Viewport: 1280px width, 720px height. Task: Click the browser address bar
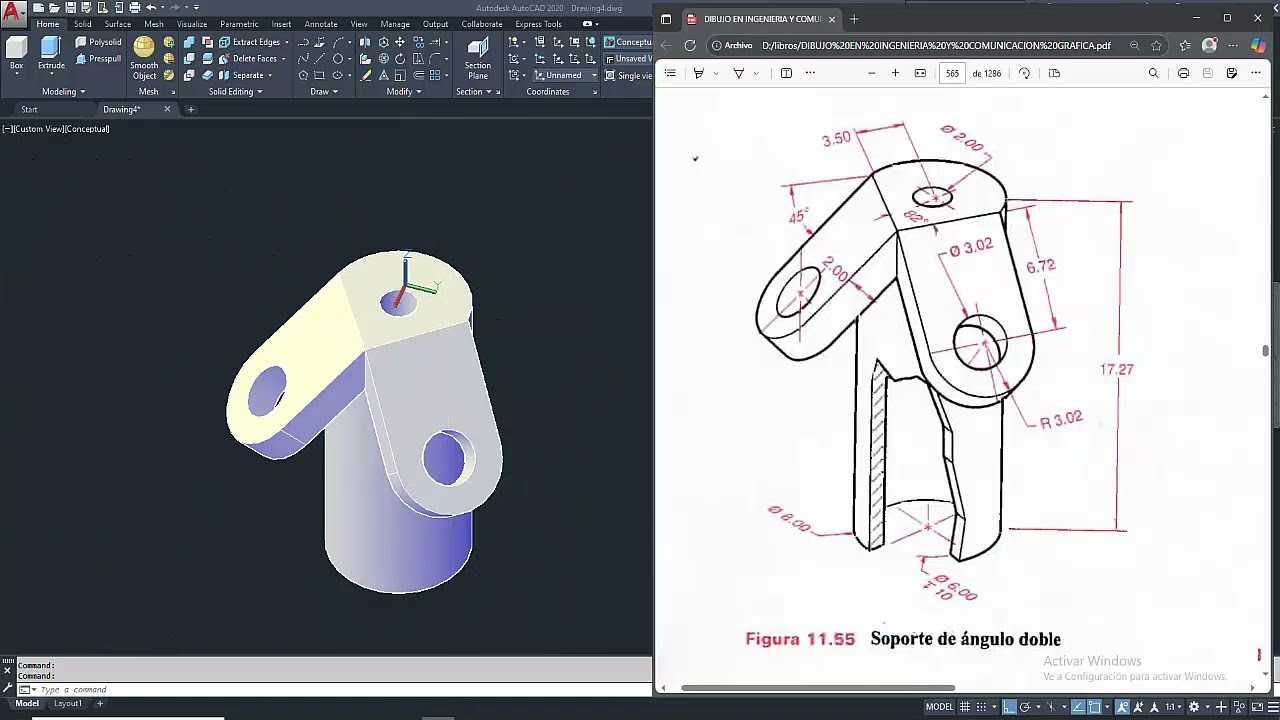935,45
